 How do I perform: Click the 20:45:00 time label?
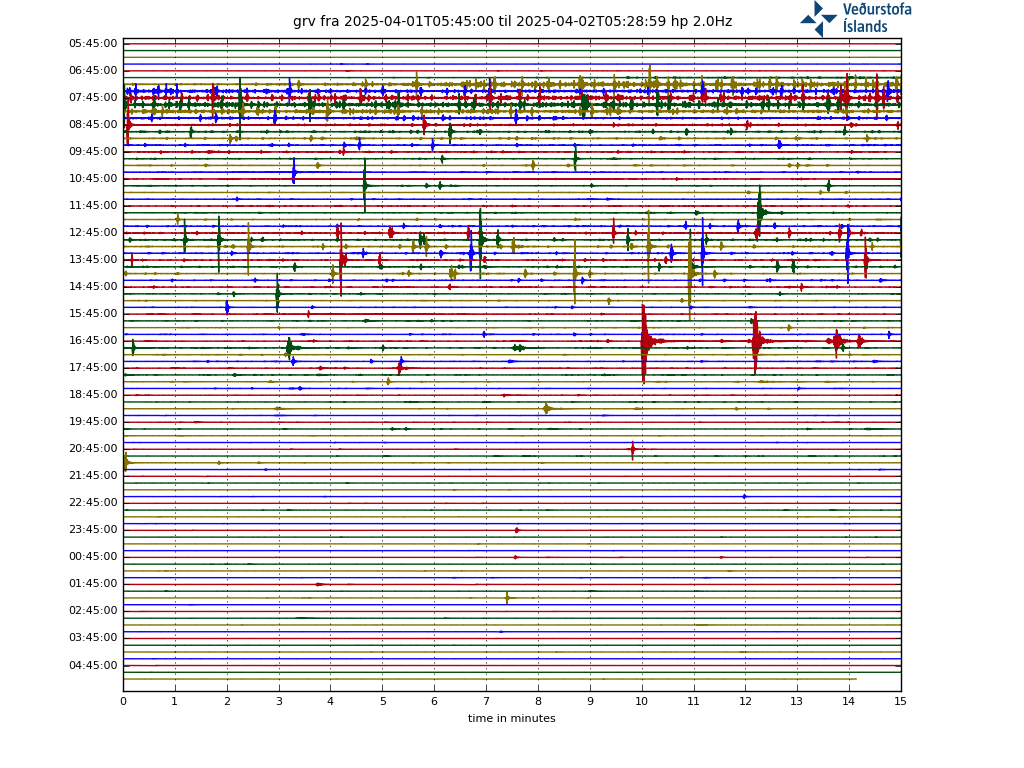pyautogui.click(x=93, y=449)
